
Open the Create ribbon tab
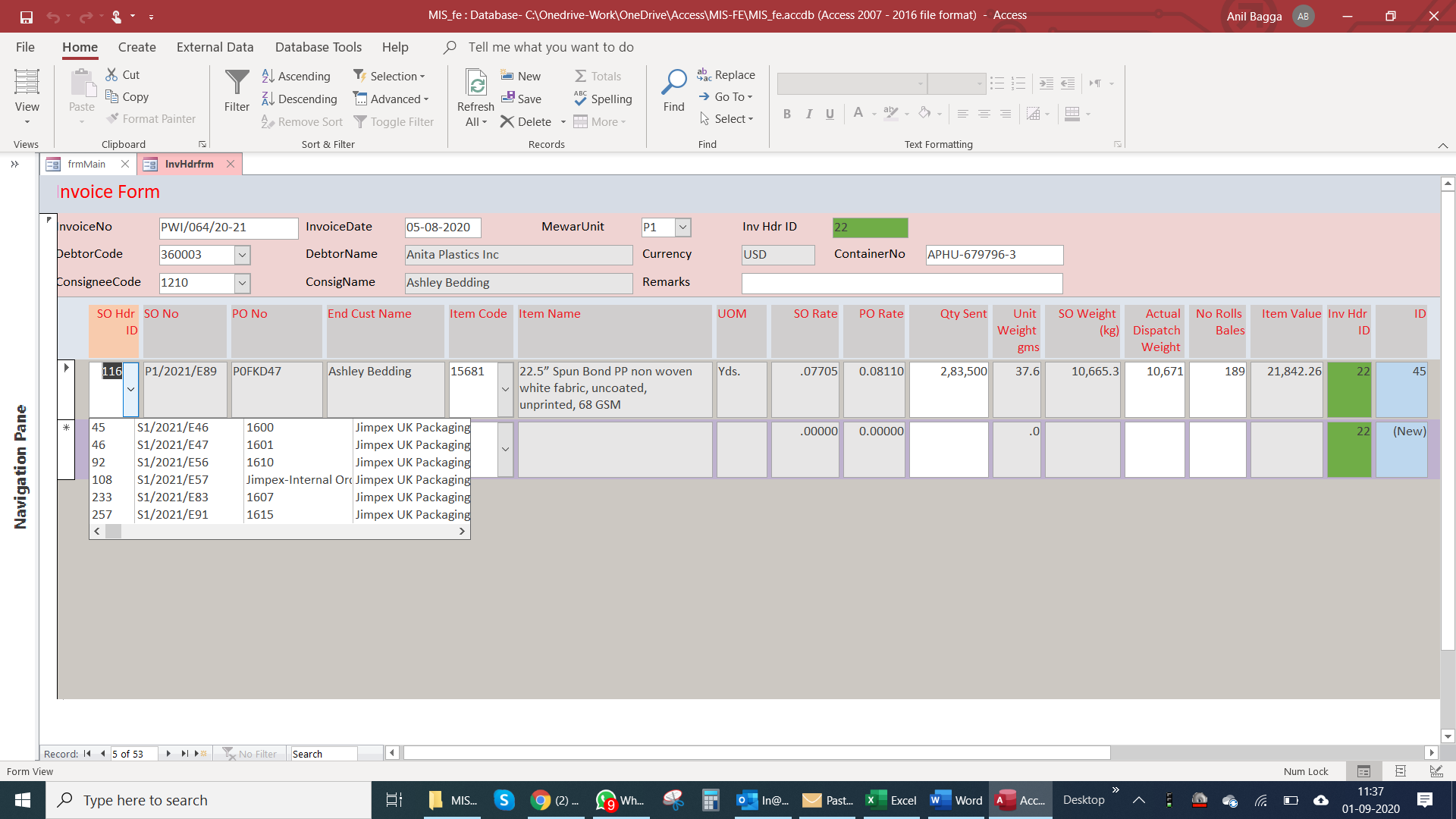click(136, 47)
